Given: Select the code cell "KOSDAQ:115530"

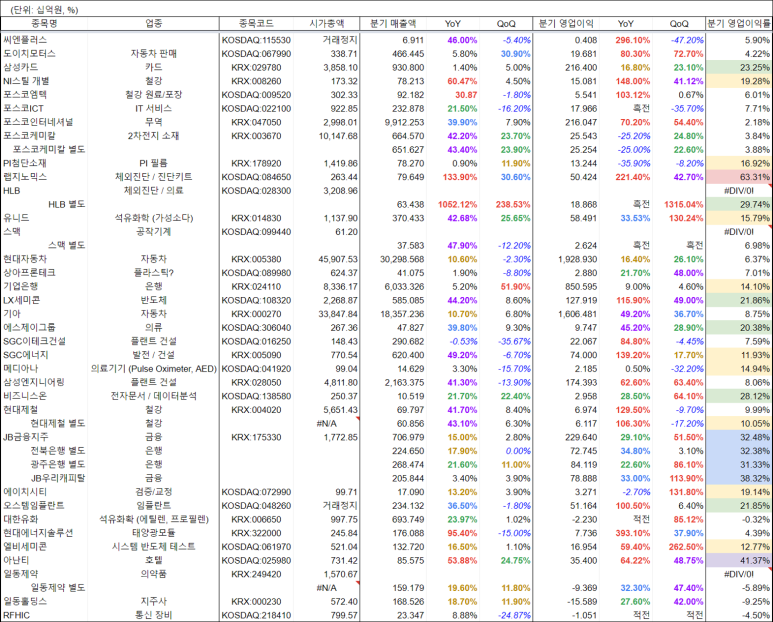Looking at the screenshot, I should point(256,40).
